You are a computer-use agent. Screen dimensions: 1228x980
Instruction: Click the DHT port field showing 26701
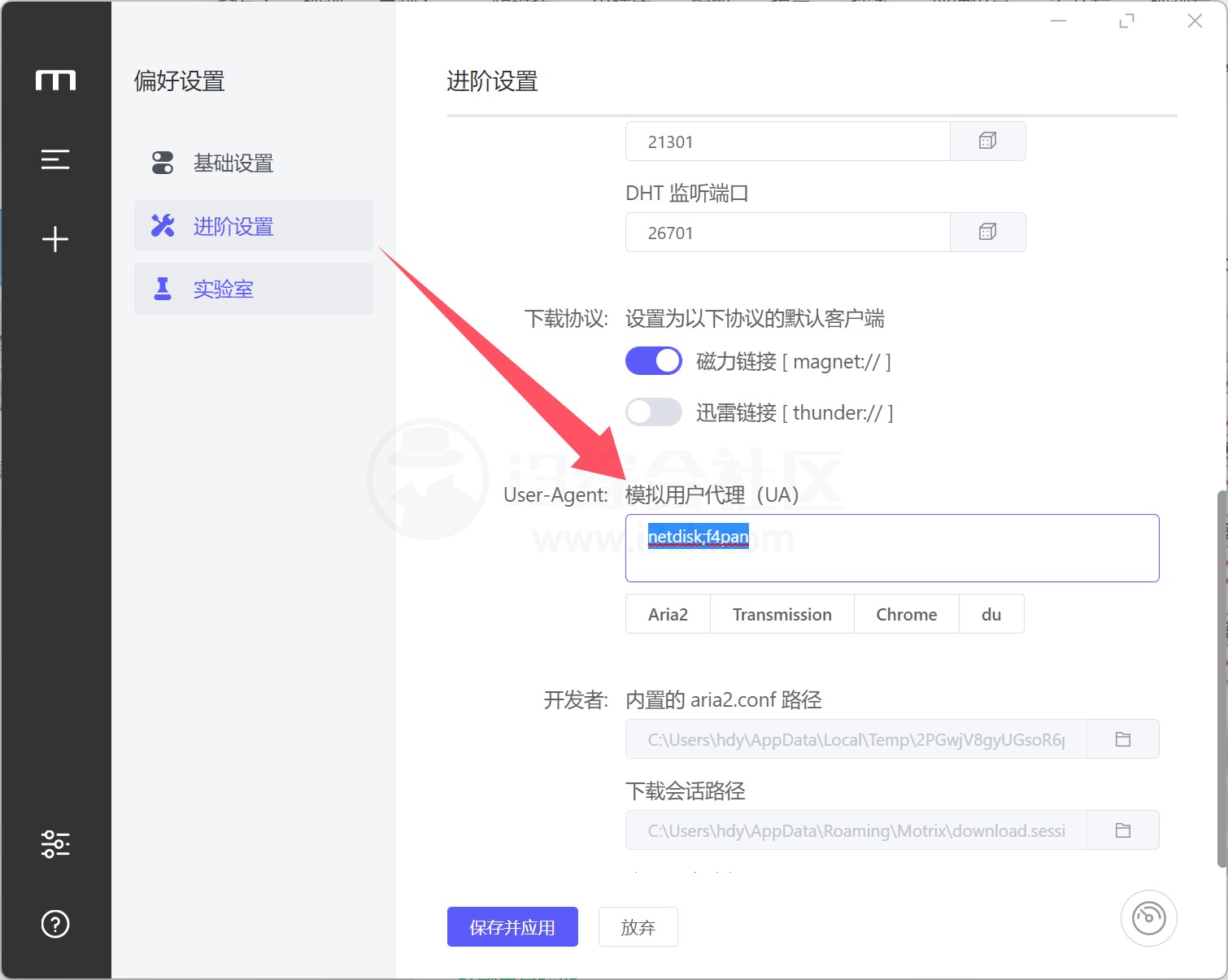click(788, 233)
